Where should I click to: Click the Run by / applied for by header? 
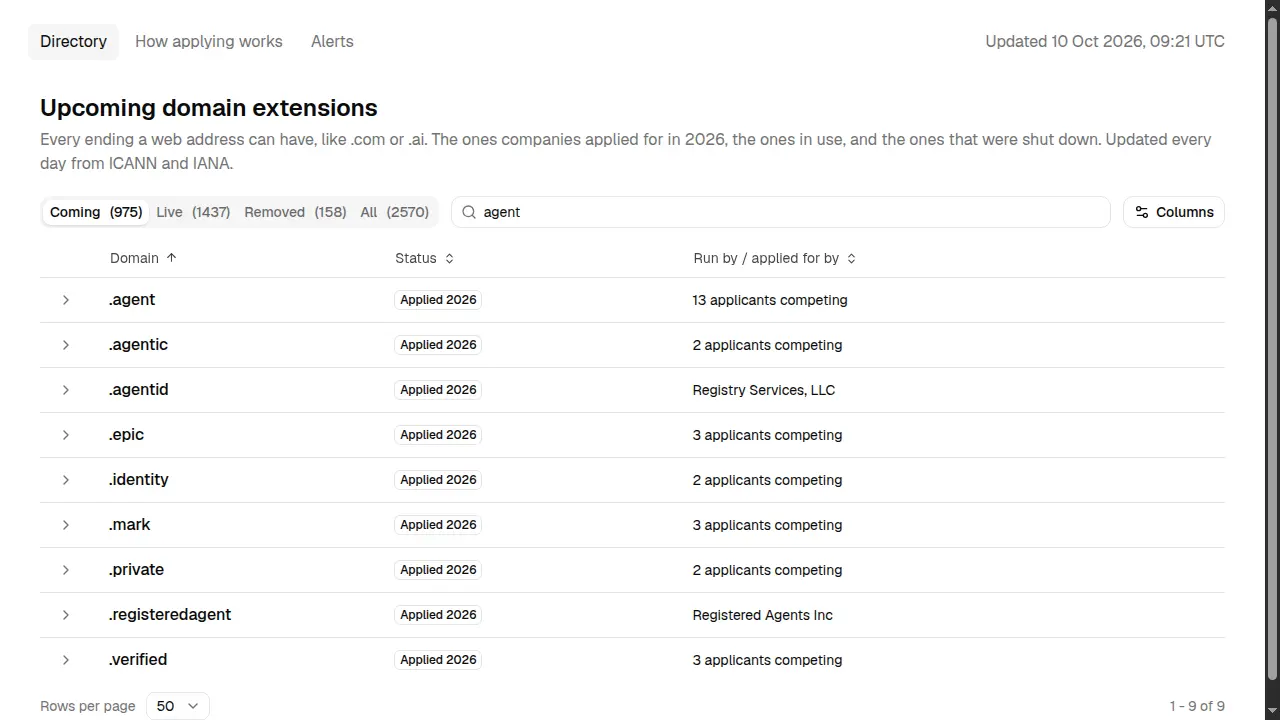(766, 258)
